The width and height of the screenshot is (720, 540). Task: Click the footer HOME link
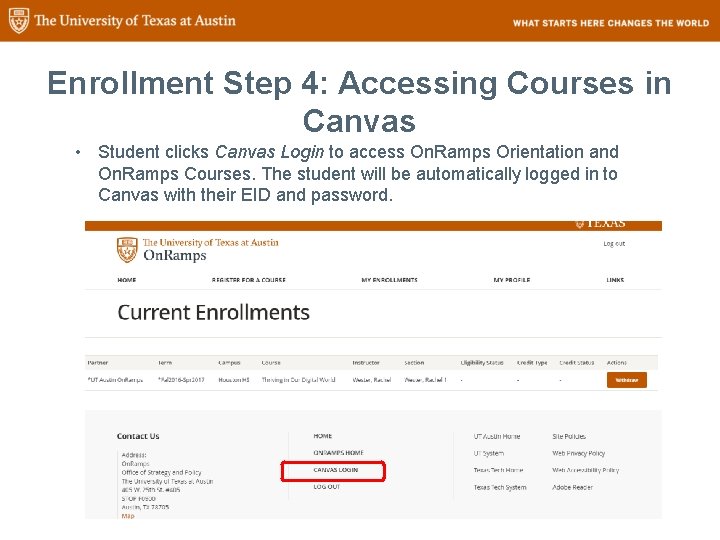(x=323, y=436)
